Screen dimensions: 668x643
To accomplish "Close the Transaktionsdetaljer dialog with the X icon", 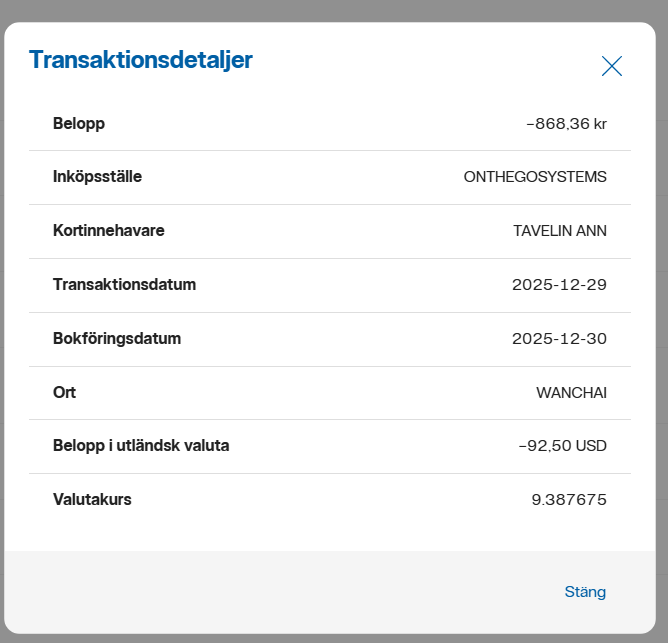I will [612, 66].
